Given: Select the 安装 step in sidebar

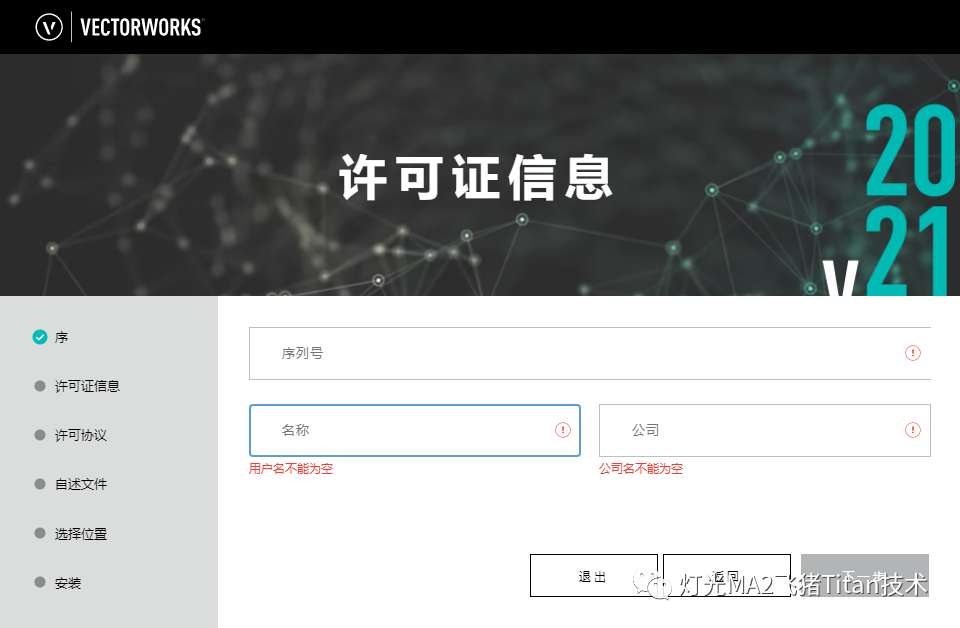Looking at the screenshot, I should pyautogui.click(x=67, y=583).
